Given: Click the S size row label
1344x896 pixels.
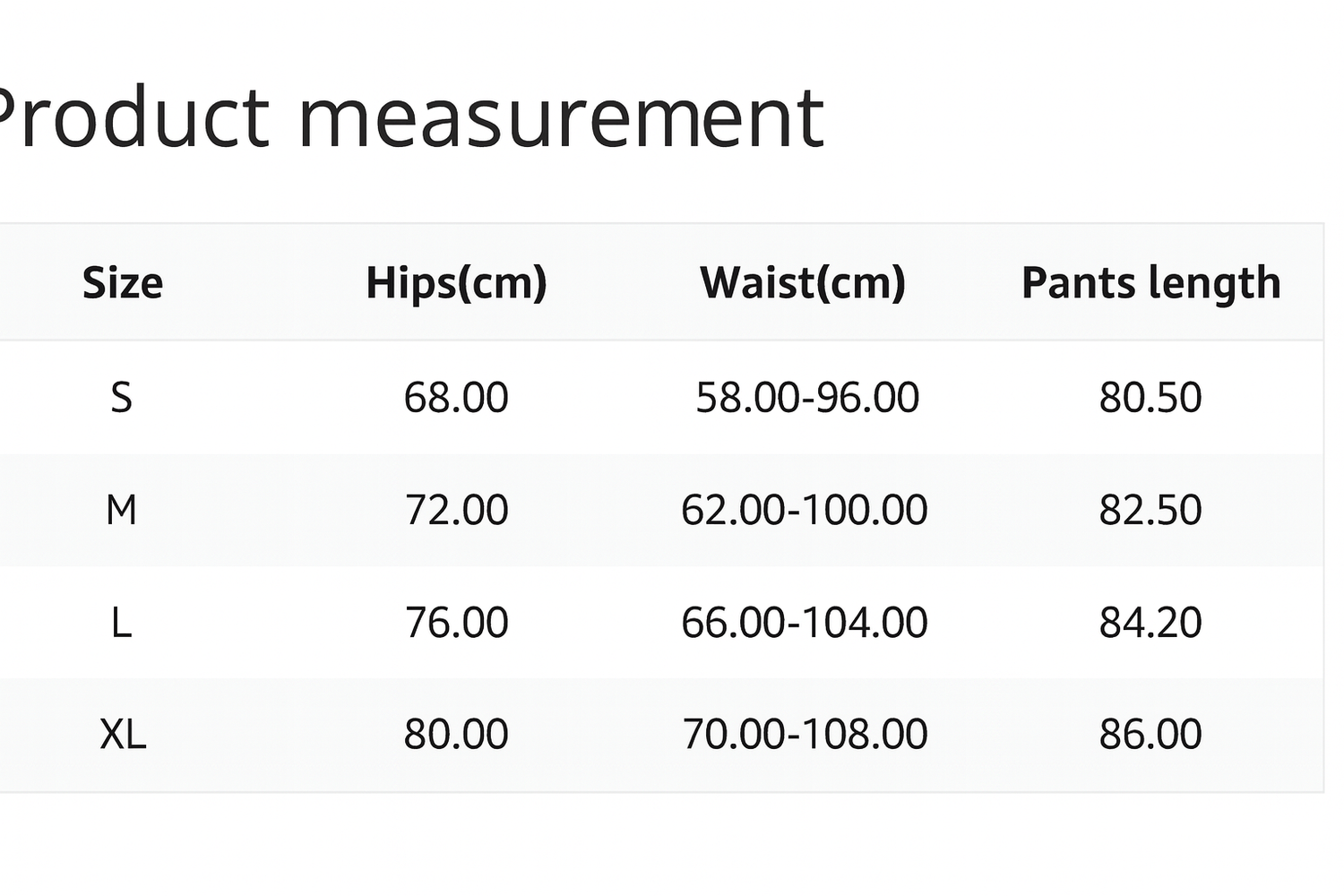Looking at the screenshot, I should tap(122, 398).
